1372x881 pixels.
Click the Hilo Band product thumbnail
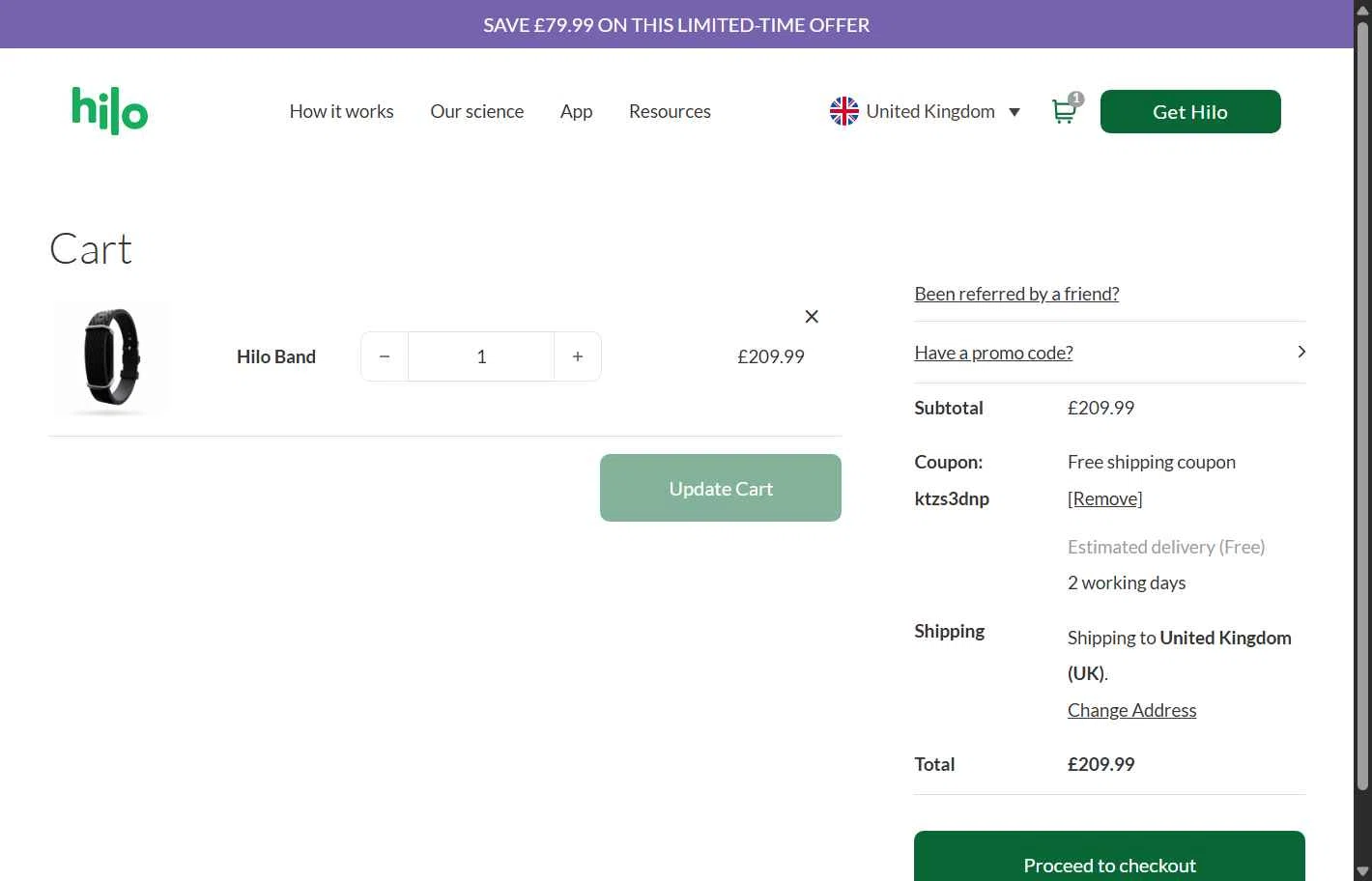(110, 358)
